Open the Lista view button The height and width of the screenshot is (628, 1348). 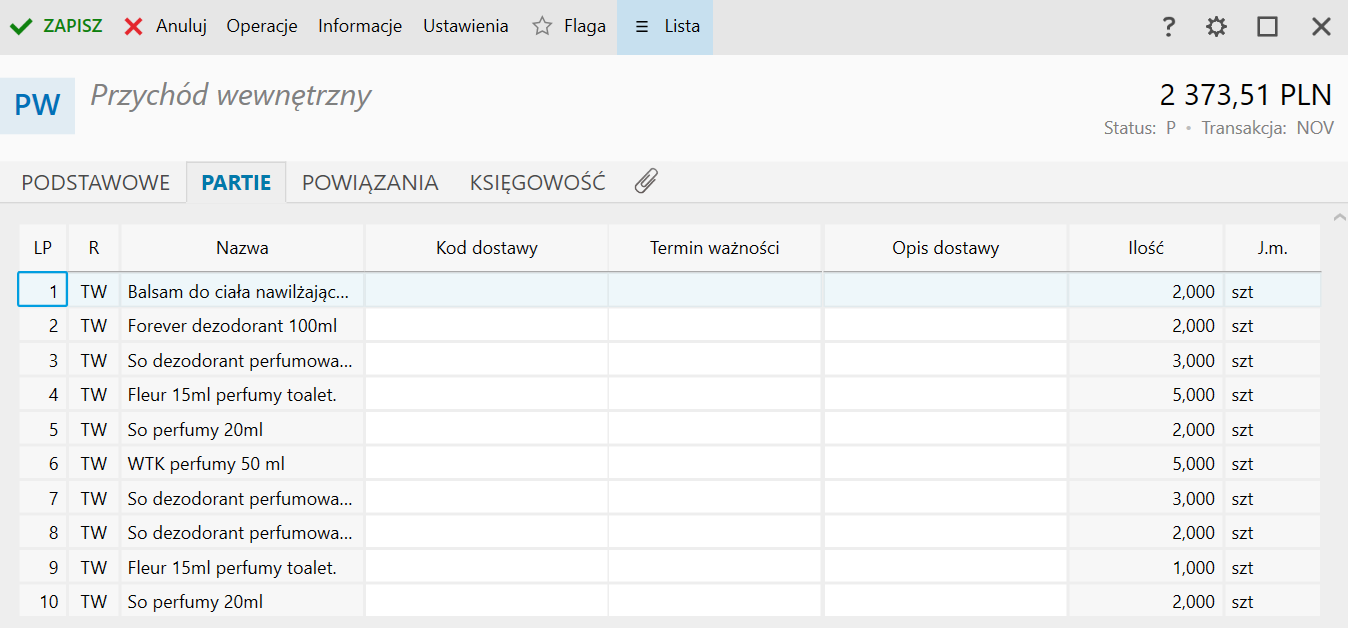(x=665, y=27)
